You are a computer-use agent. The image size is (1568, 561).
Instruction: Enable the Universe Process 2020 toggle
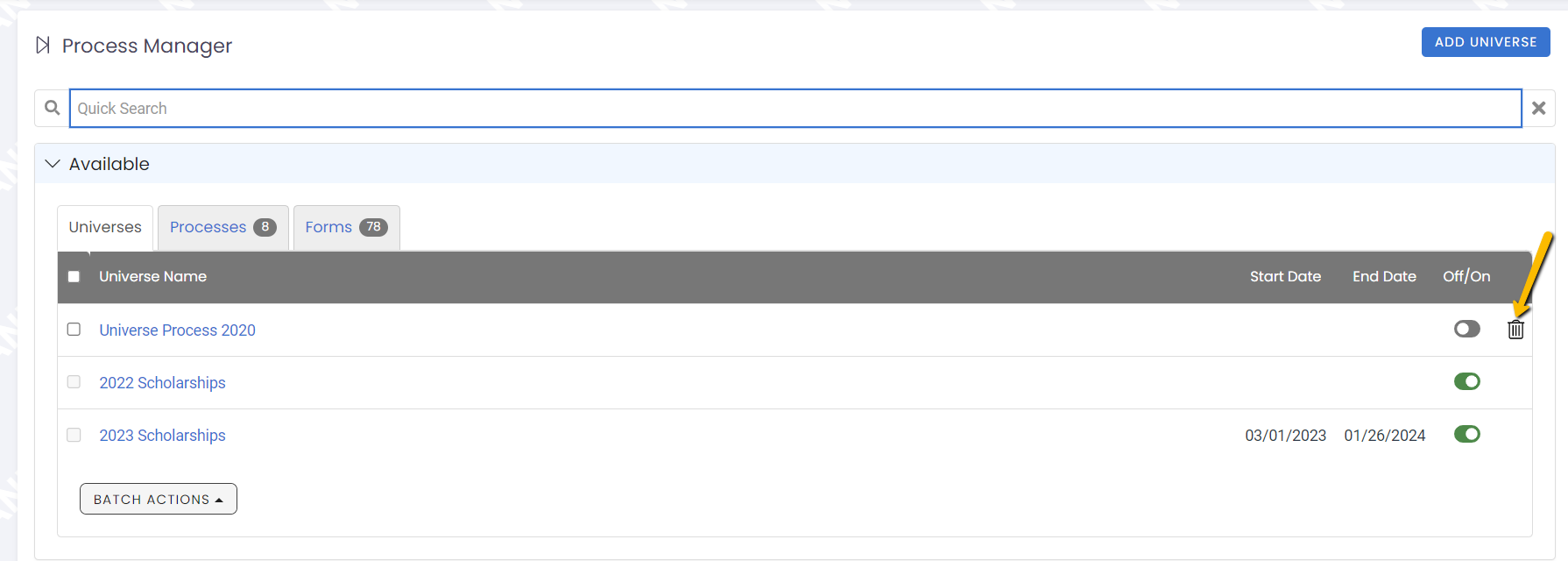pos(1467,329)
